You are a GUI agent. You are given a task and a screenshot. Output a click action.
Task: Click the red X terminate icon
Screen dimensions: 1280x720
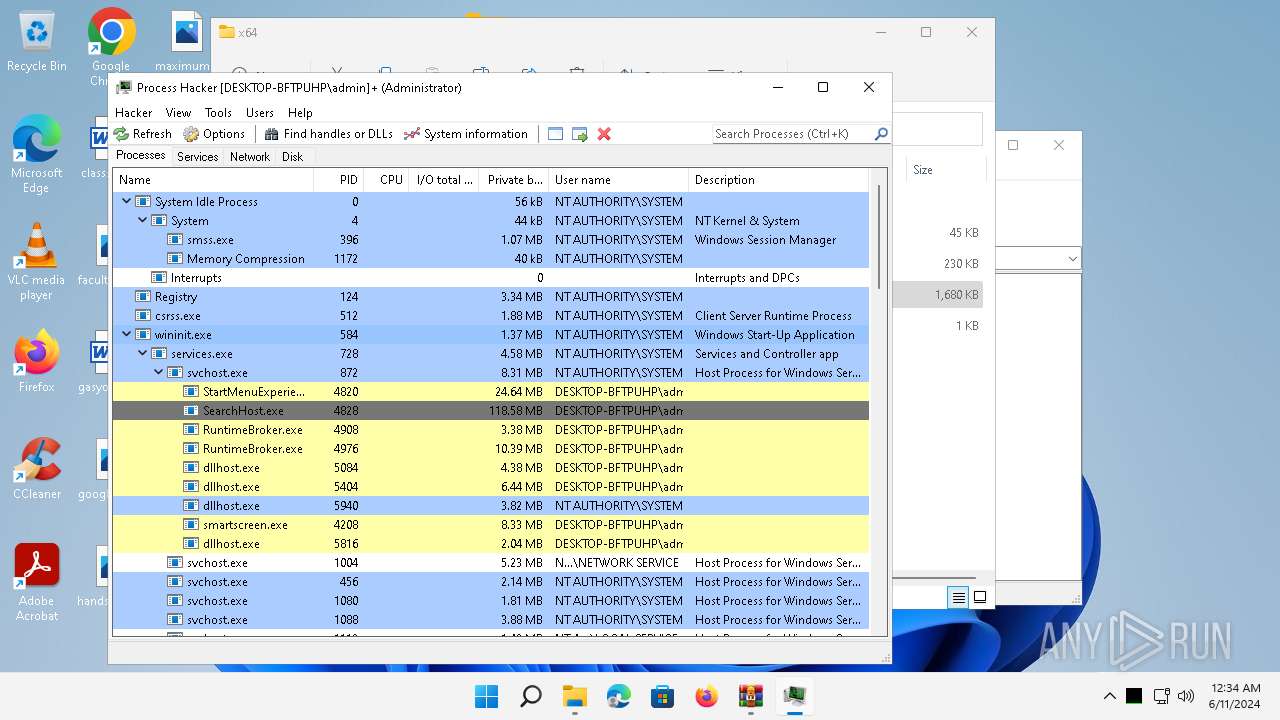[x=604, y=134]
